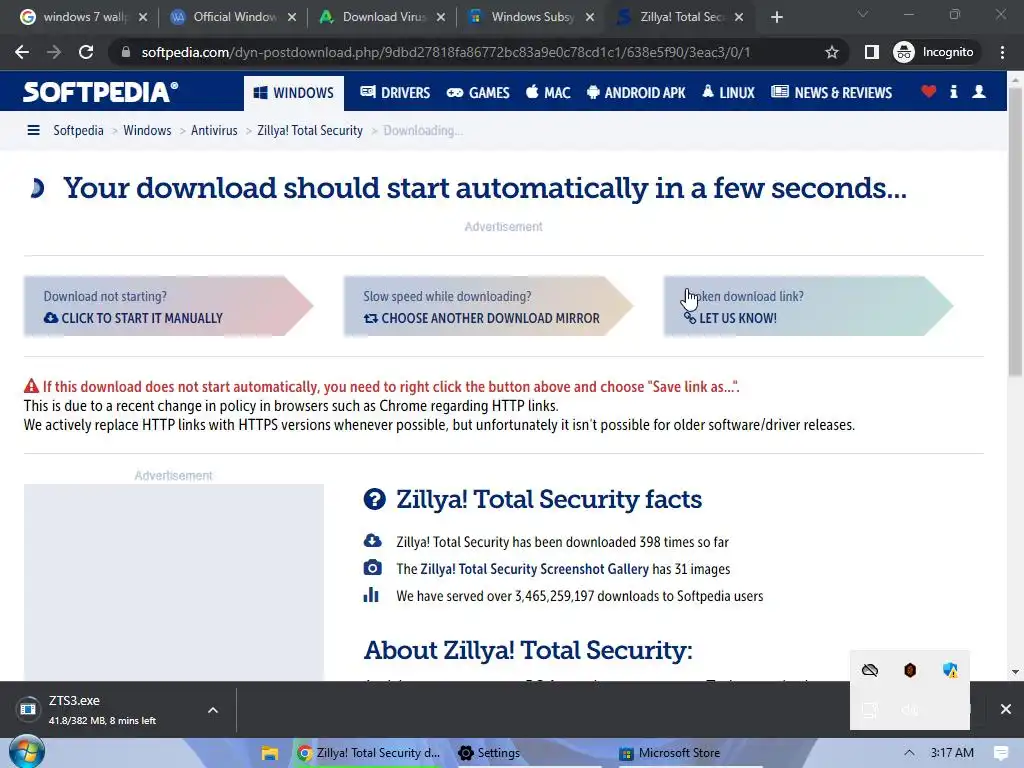Open Microsoft Store from taskbar
Image resolution: width=1024 pixels, height=768 pixels.
point(670,753)
